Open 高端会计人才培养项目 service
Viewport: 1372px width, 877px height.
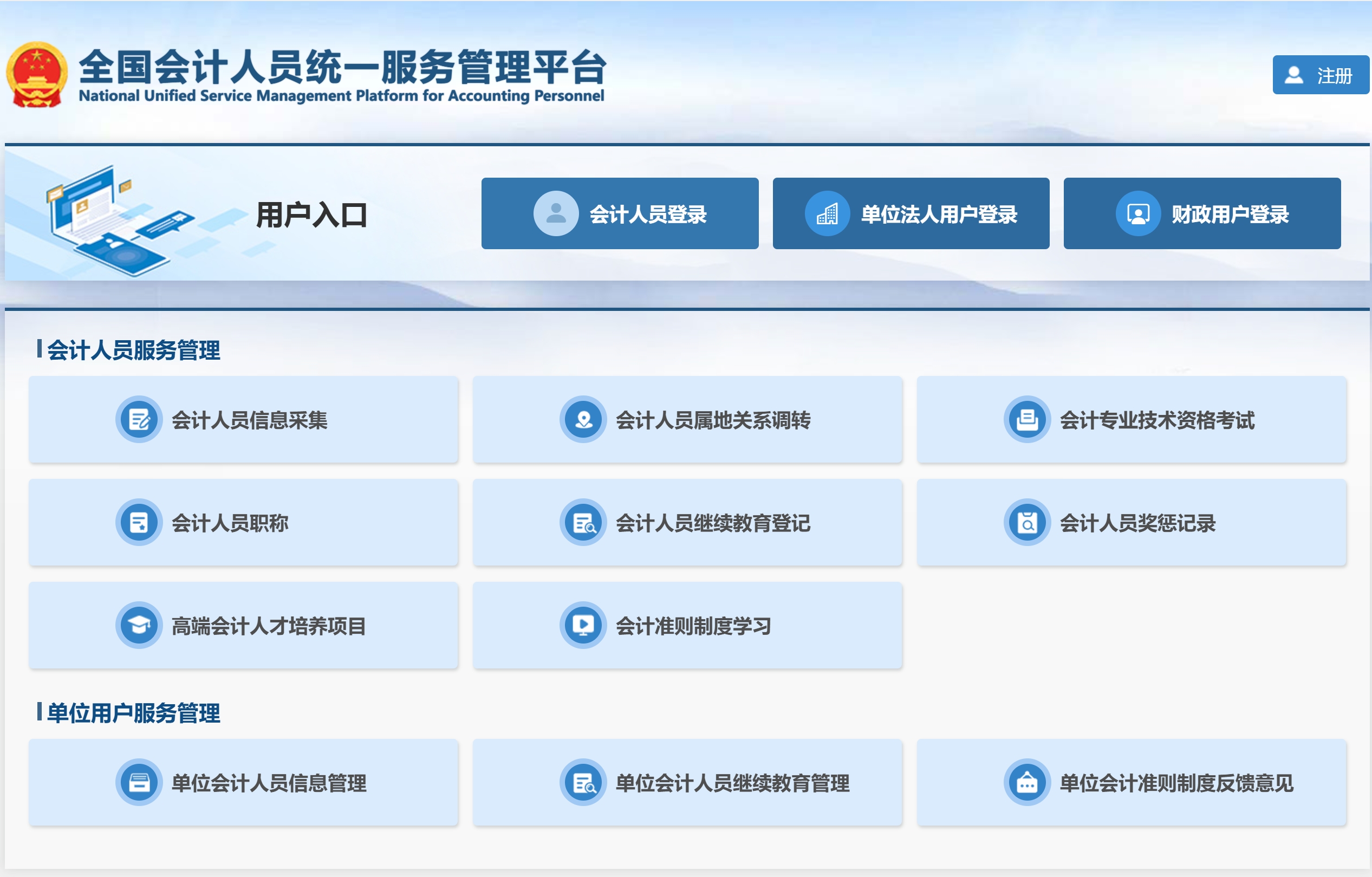tap(243, 625)
